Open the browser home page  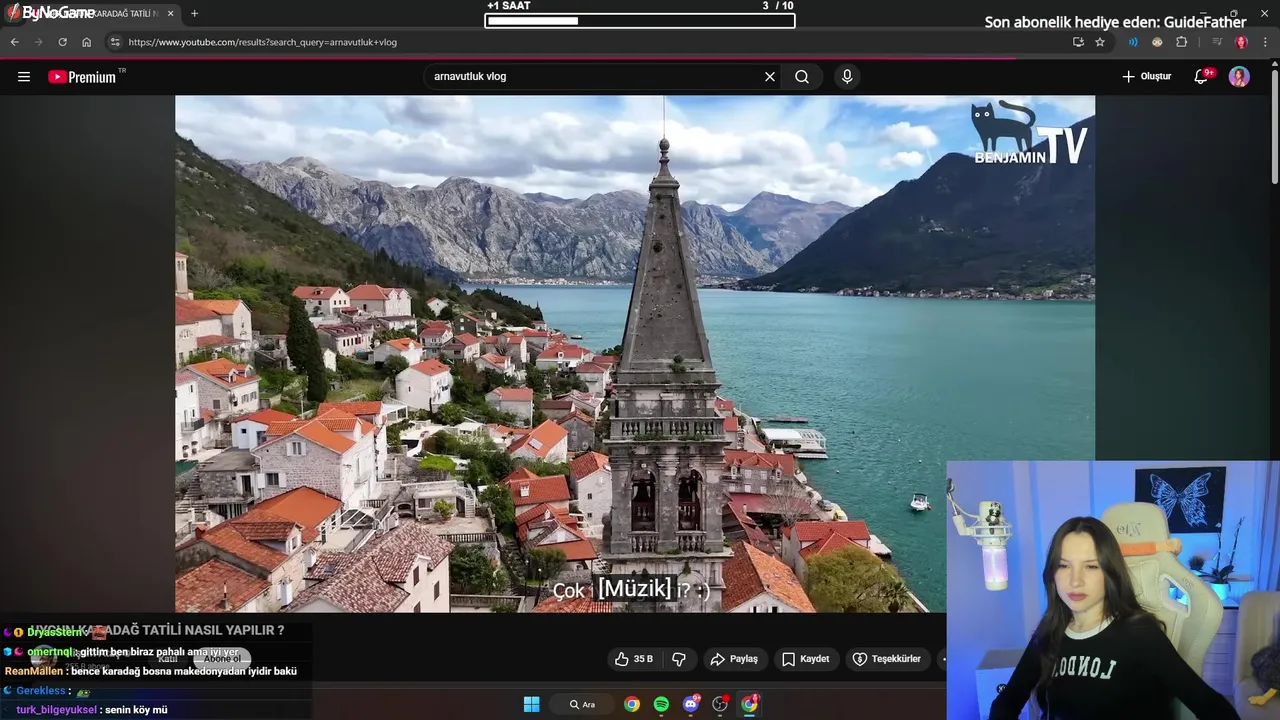click(87, 42)
